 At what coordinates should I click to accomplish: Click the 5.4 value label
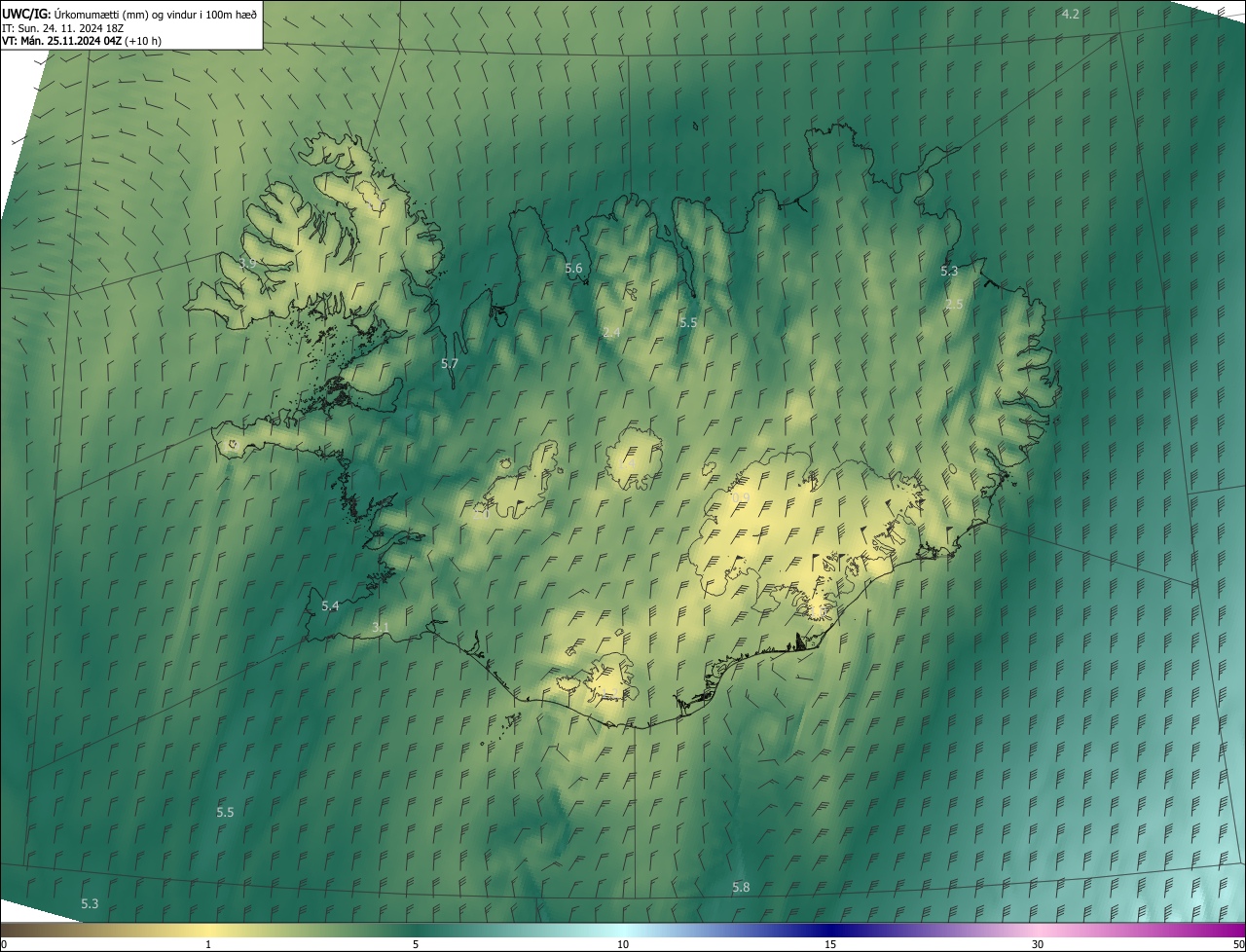330,605
